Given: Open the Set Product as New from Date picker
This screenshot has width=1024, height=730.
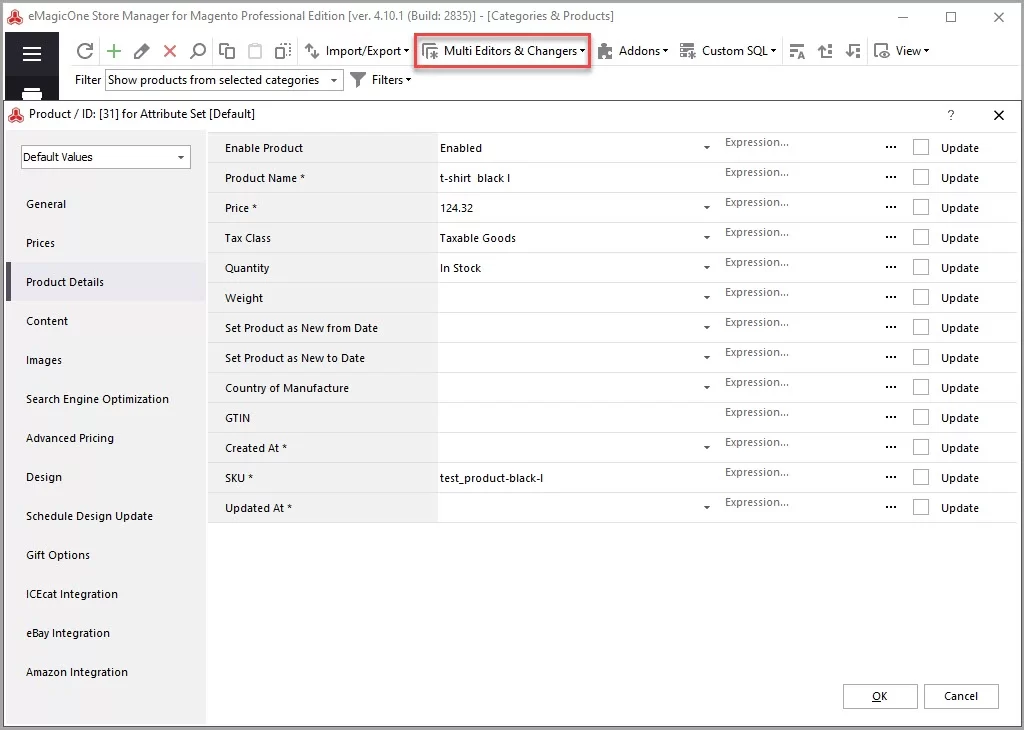Looking at the screenshot, I should [707, 328].
